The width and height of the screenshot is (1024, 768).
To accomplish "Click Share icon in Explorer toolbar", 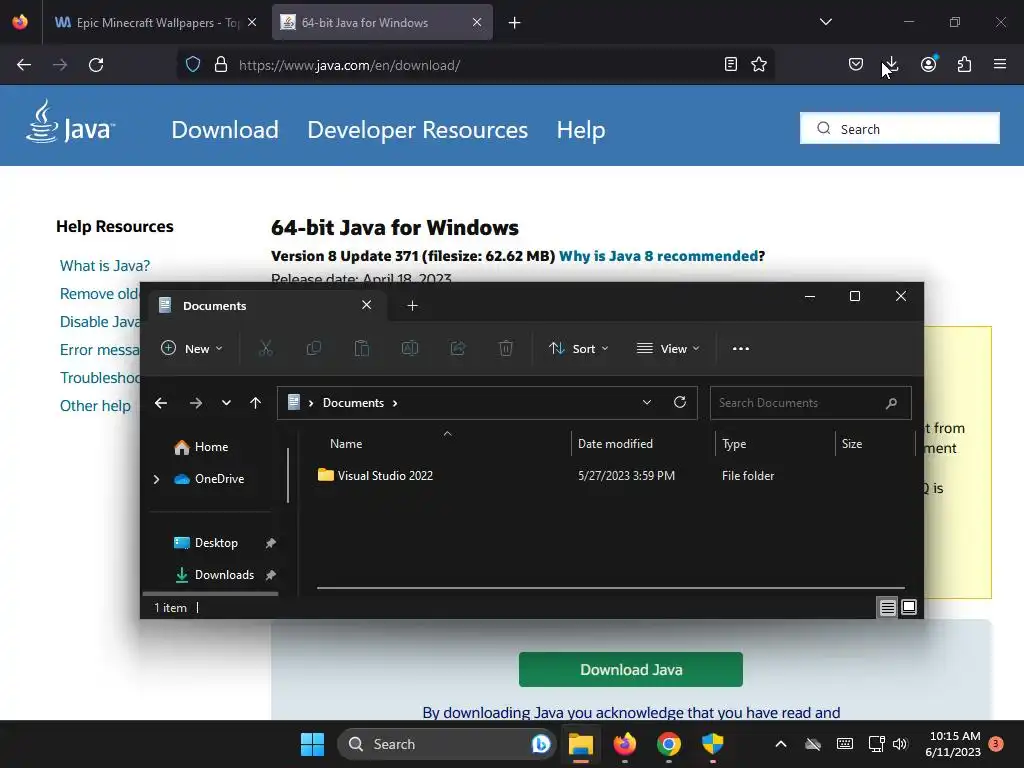I will (x=458, y=348).
